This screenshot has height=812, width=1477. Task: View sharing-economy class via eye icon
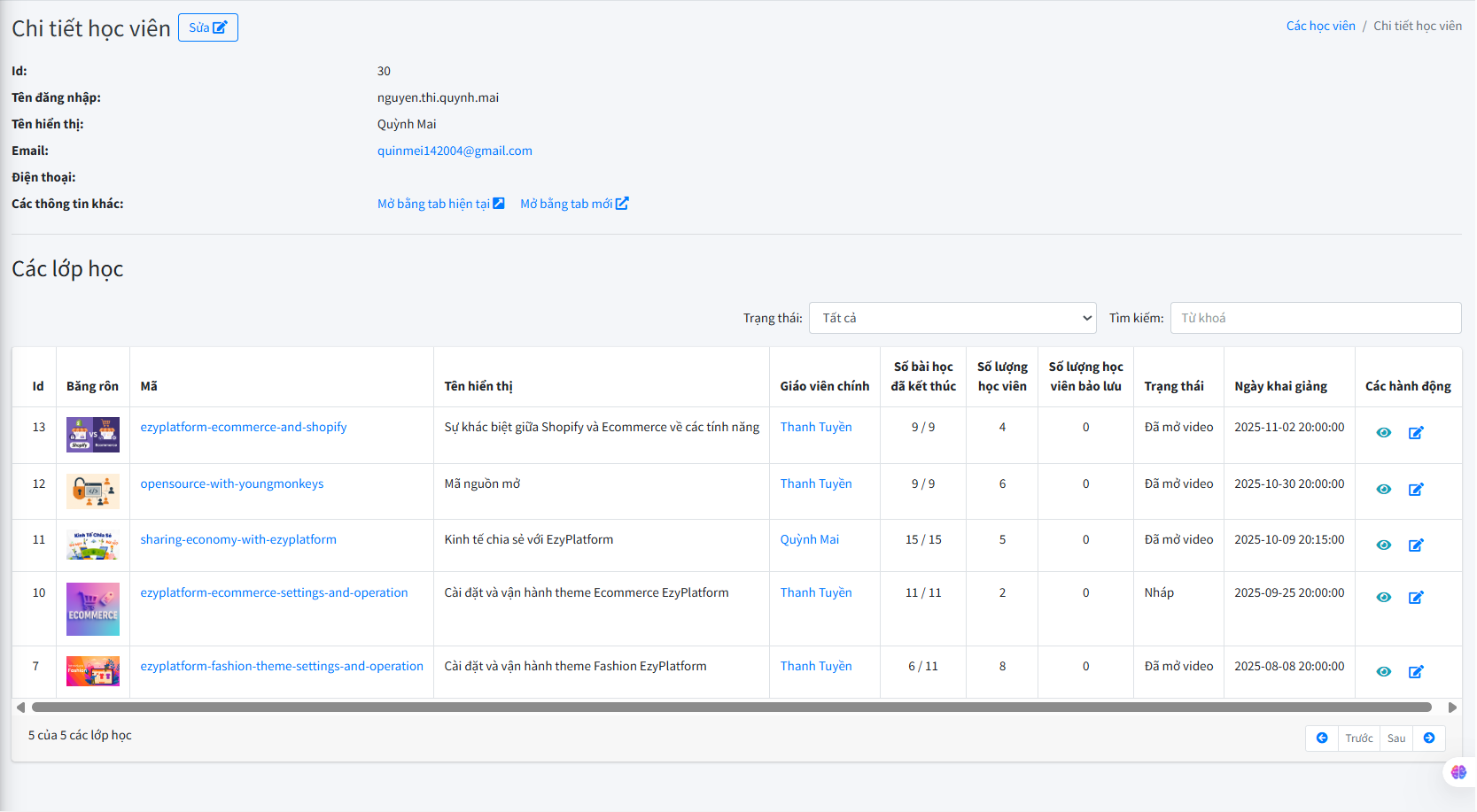pyautogui.click(x=1383, y=545)
